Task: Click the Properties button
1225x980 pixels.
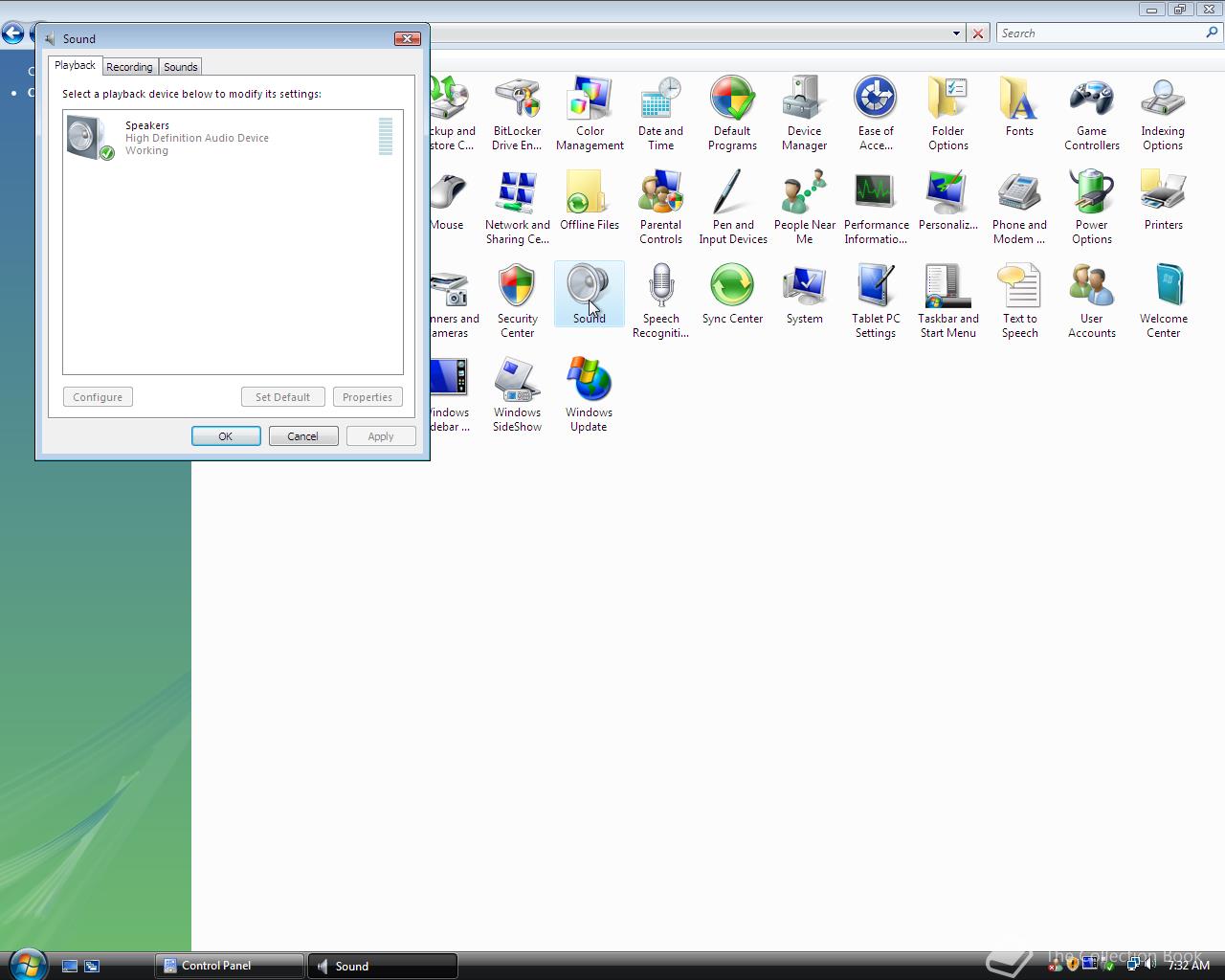Action: (367, 397)
